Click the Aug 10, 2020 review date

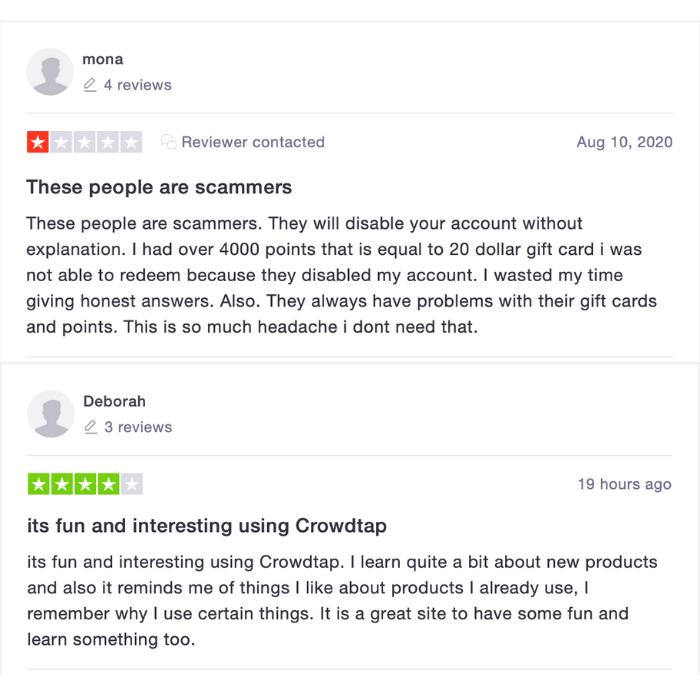coord(625,142)
